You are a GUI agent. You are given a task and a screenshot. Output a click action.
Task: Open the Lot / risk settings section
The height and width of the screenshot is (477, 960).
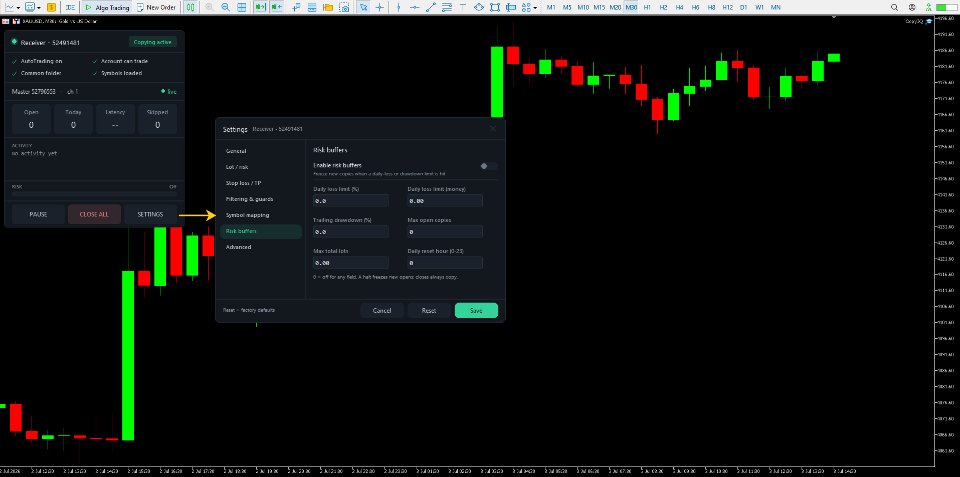[x=261, y=167]
